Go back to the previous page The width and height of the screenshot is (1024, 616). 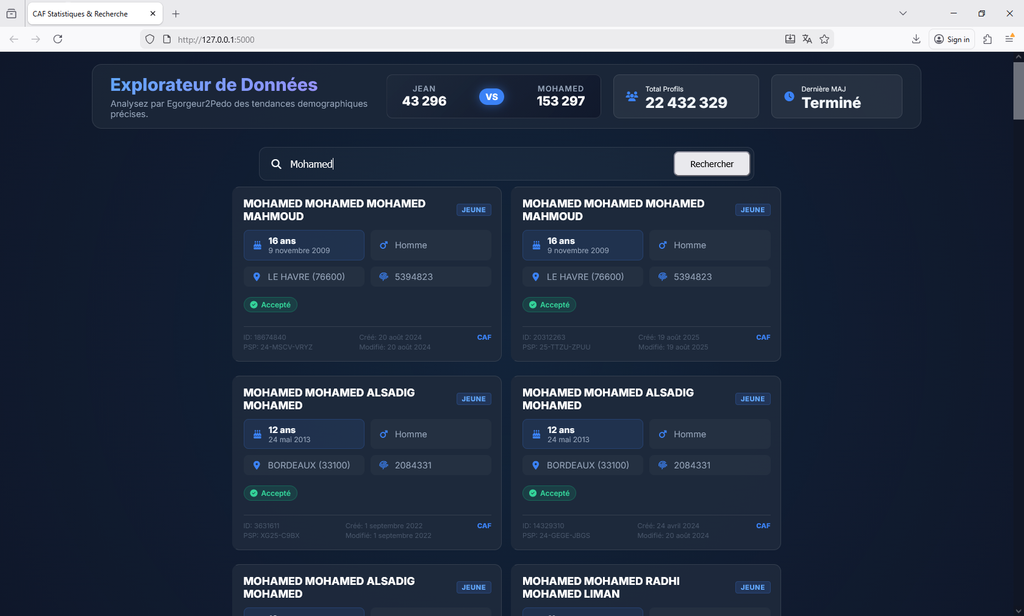[14, 39]
